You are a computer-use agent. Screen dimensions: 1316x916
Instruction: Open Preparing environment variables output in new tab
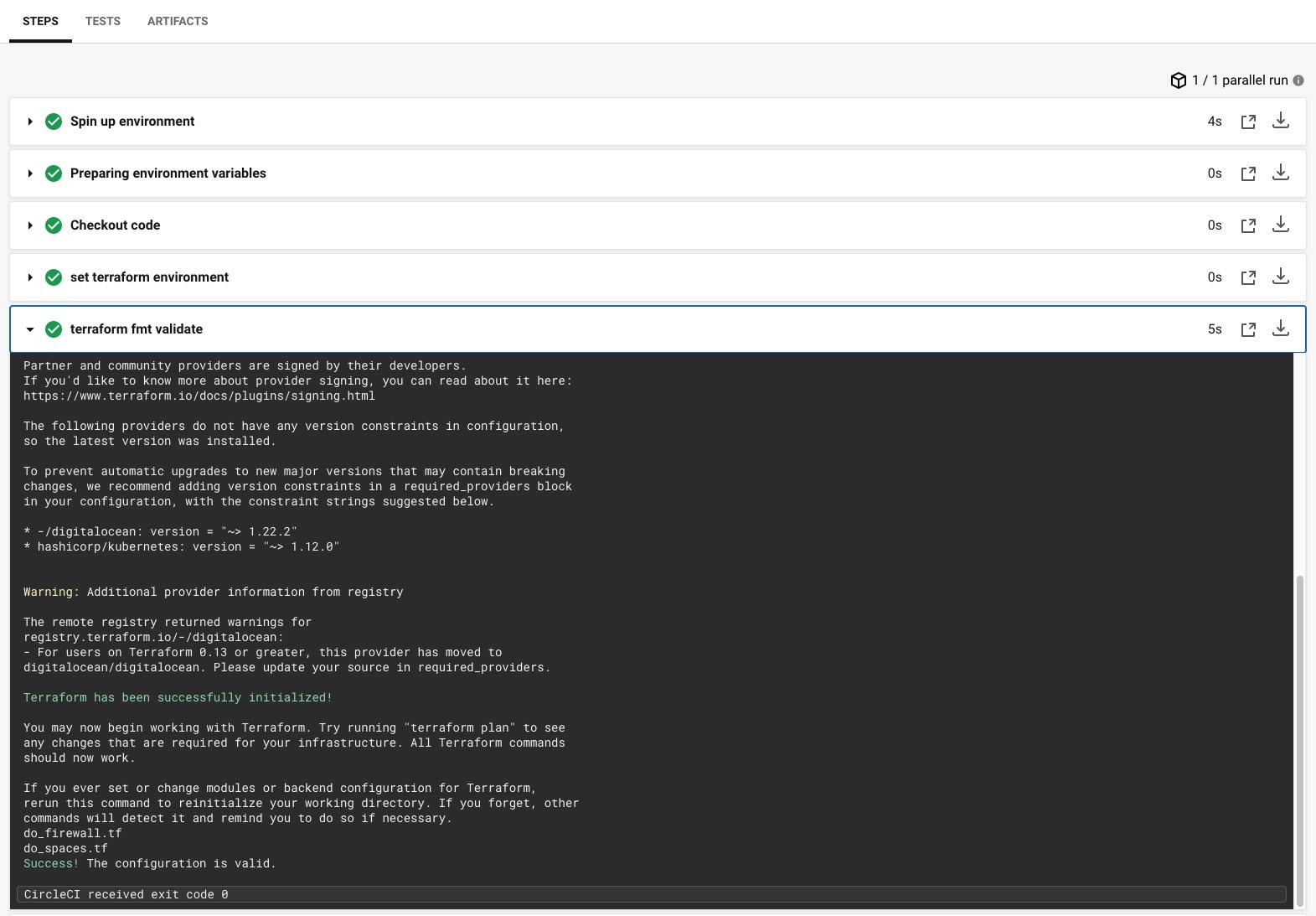1248,173
